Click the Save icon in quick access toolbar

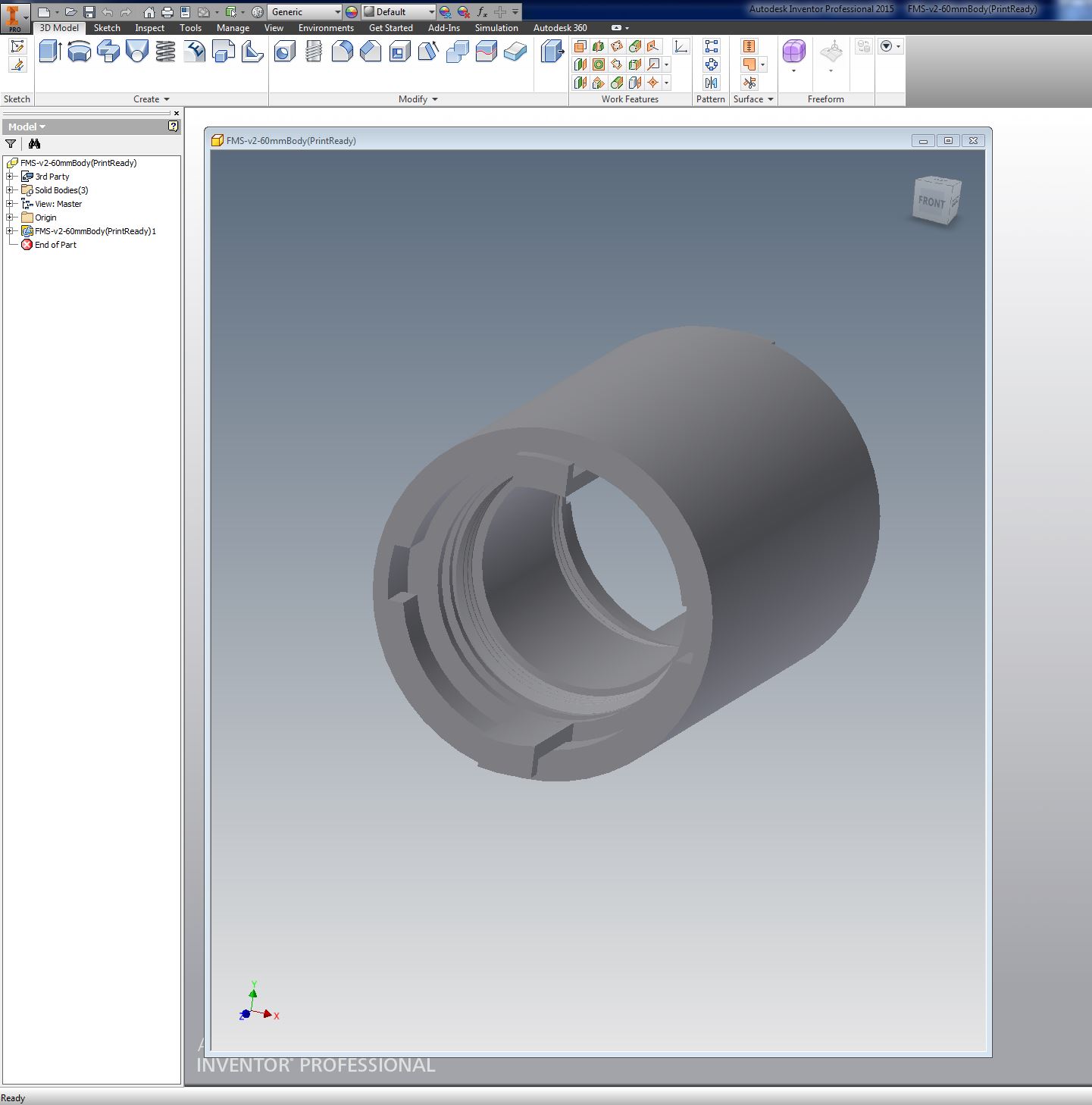[x=89, y=12]
